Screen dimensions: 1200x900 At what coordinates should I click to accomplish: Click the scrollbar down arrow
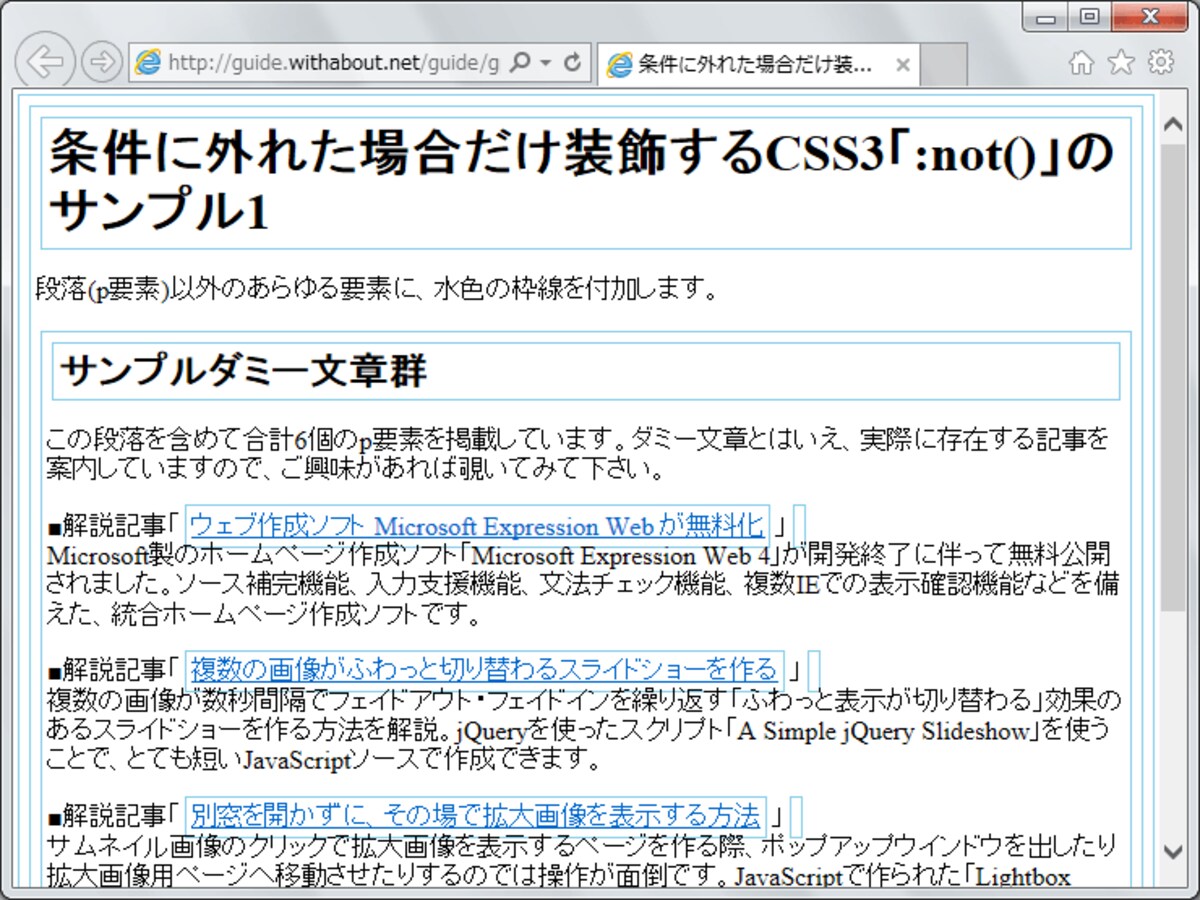click(x=1172, y=852)
